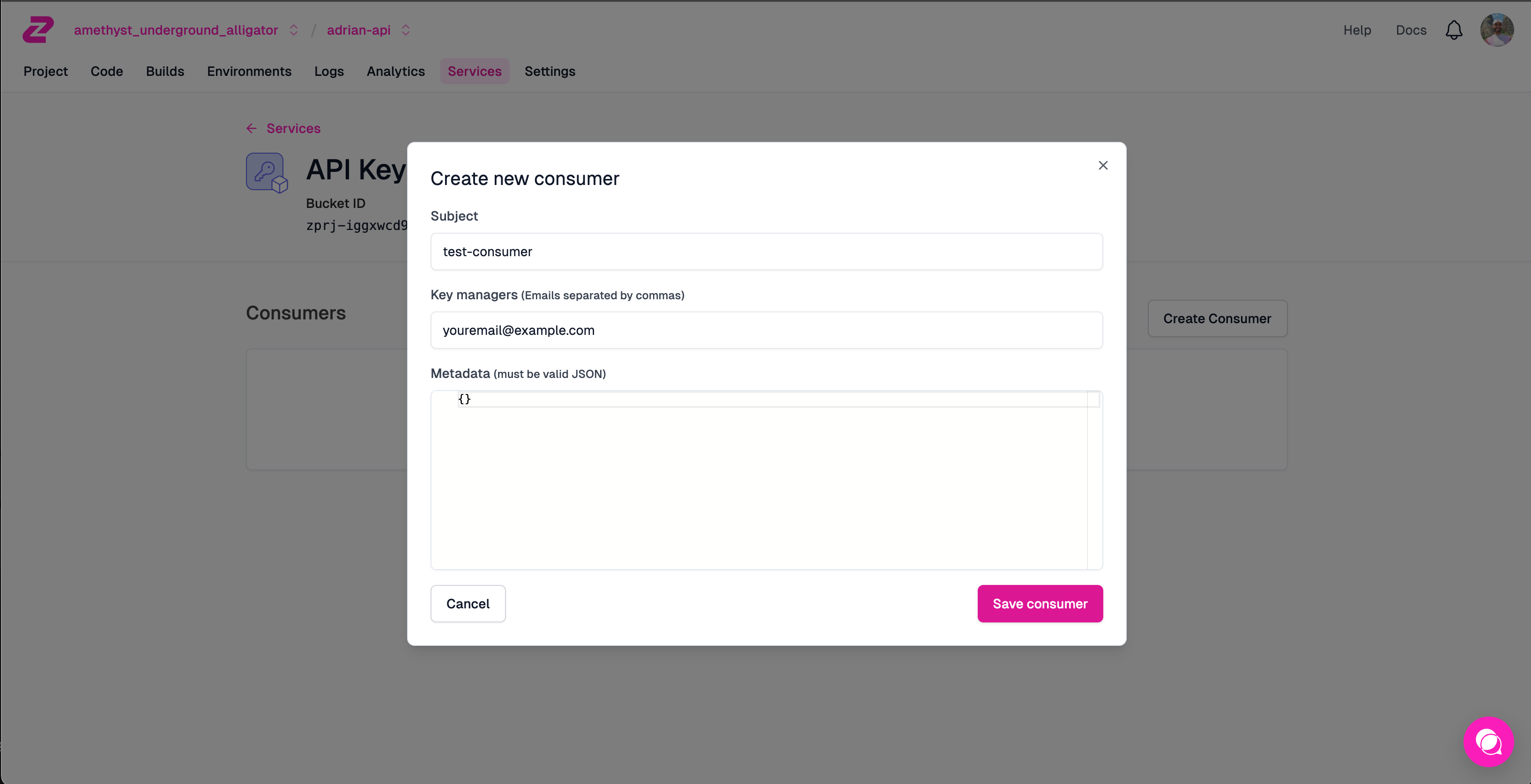Click the API Key service icon
1531x784 pixels.
pyautogui.click(x=266, y=172)
